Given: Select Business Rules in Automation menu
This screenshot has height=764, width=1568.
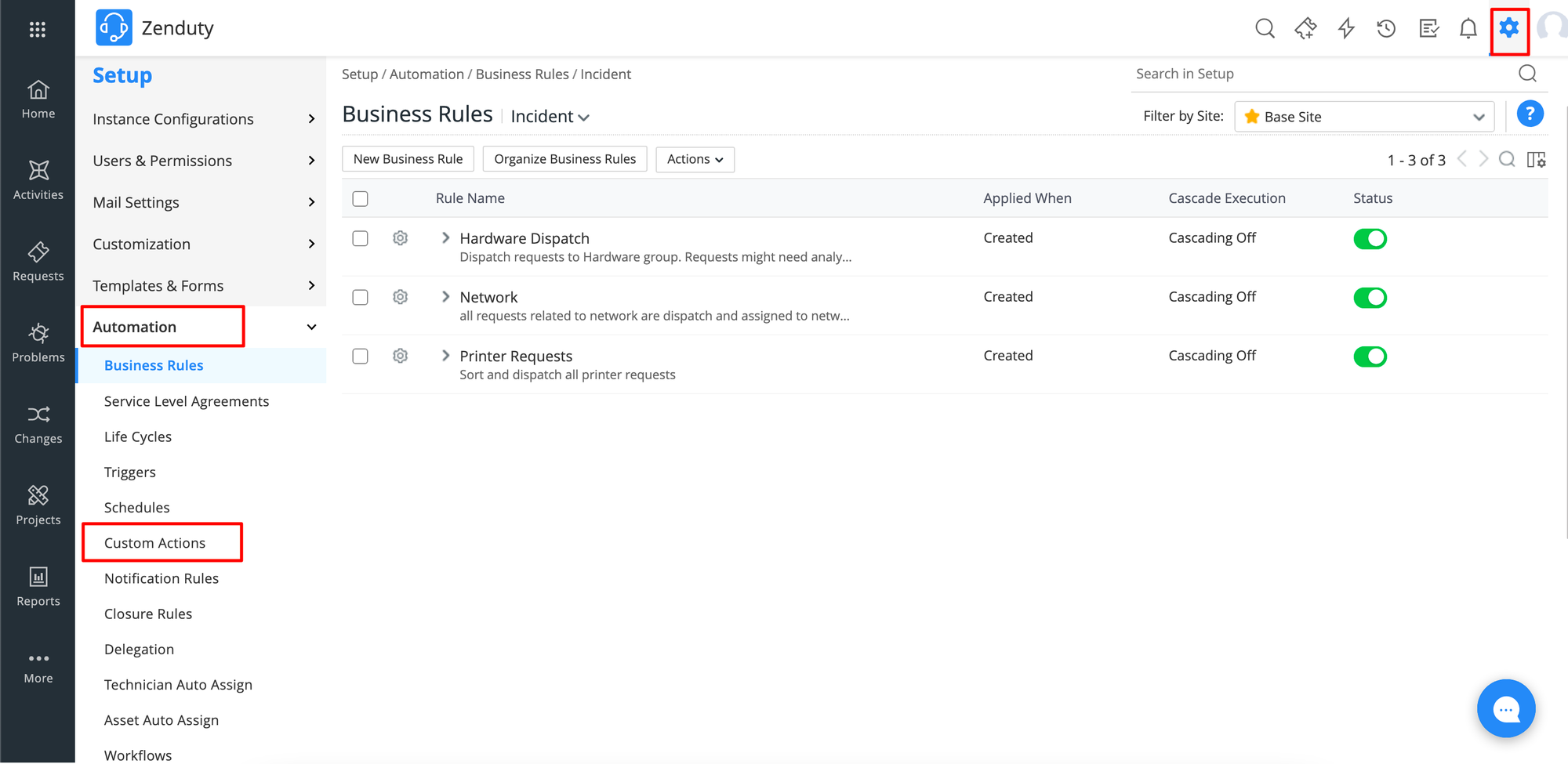Looking at the screenshot, I should pyautogui.click(x=202, y=365).
